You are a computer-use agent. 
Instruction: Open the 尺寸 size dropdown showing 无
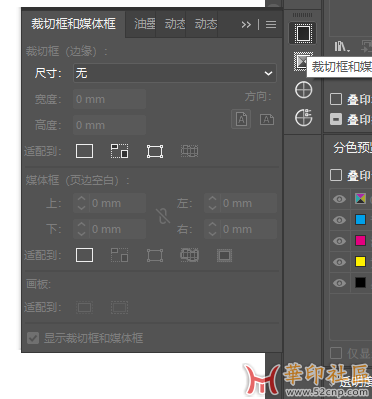point(175,73)
